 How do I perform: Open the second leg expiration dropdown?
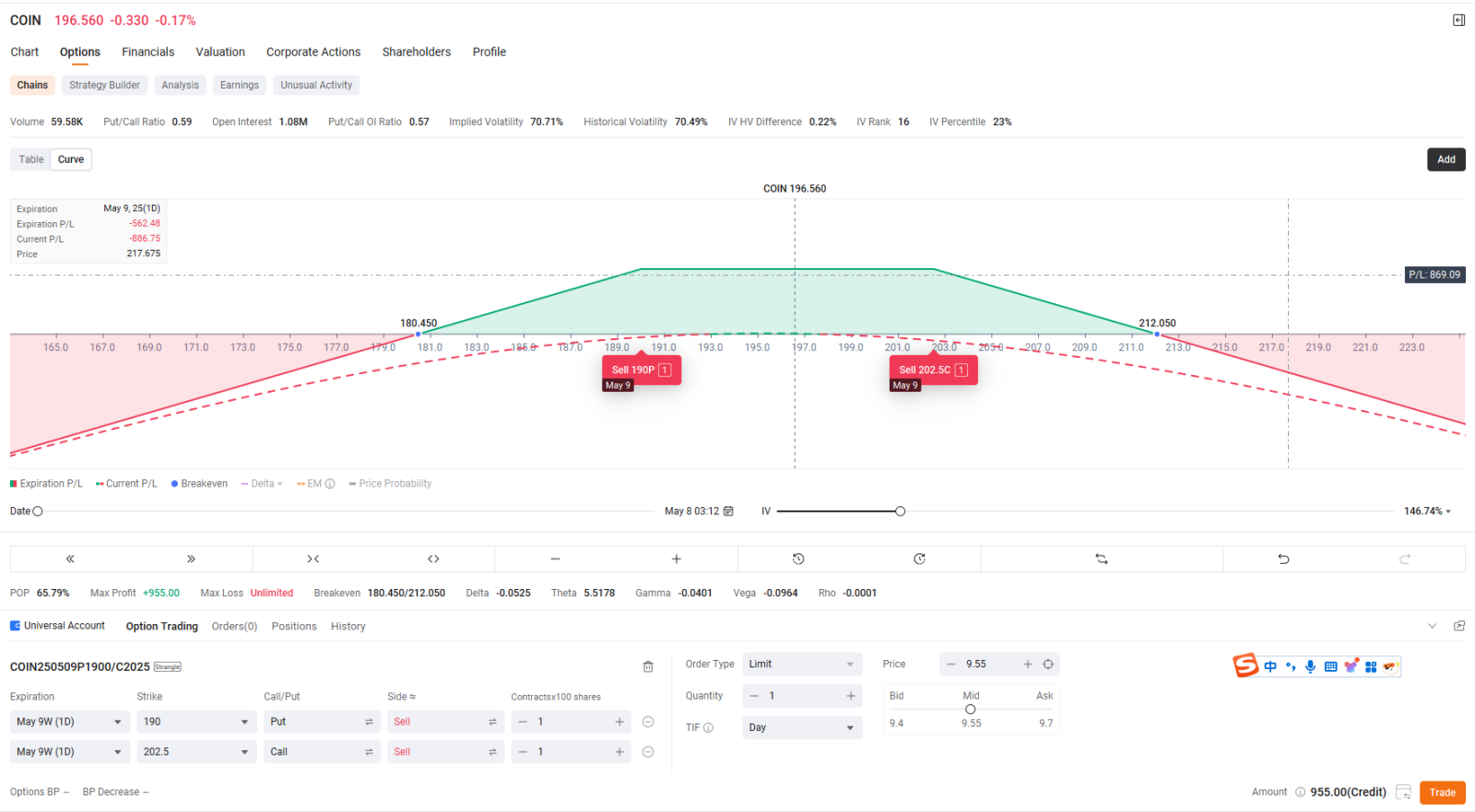point(69,752)
